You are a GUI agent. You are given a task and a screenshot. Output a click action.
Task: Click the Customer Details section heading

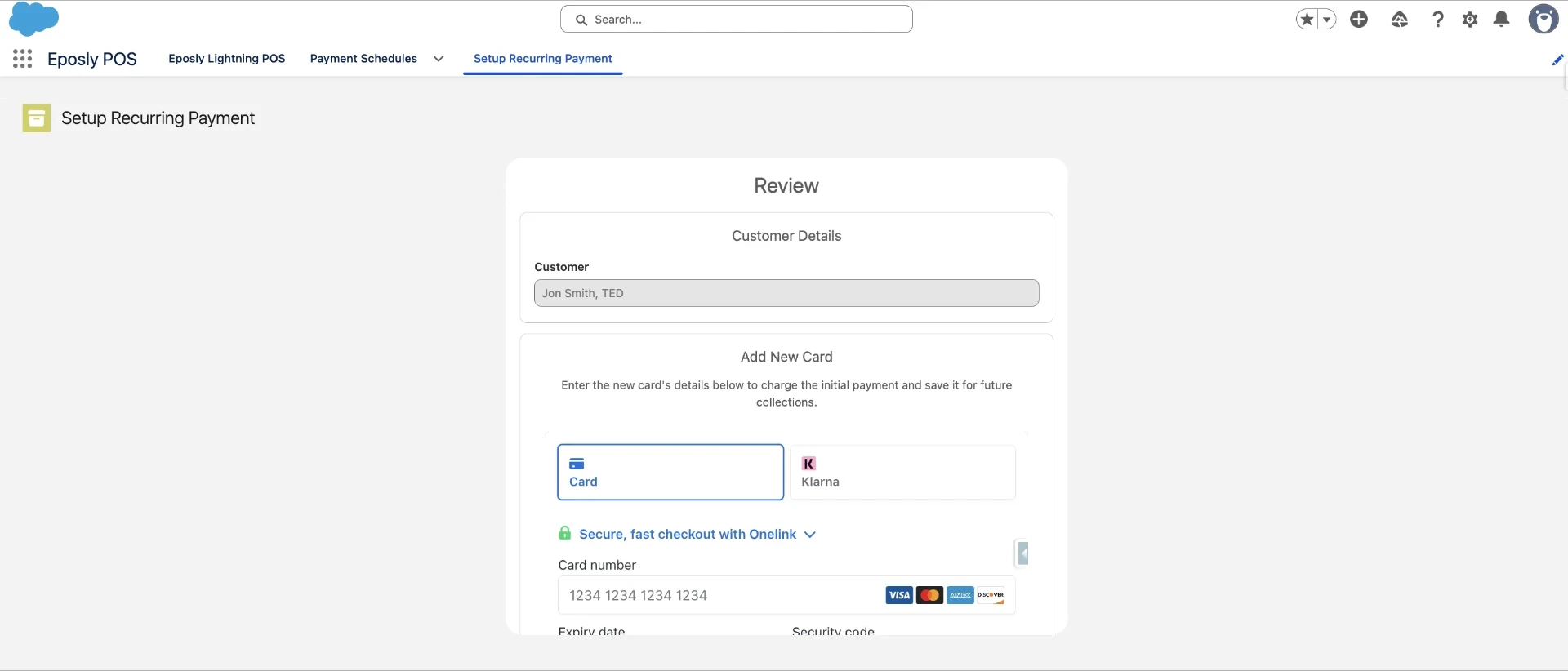786,236
